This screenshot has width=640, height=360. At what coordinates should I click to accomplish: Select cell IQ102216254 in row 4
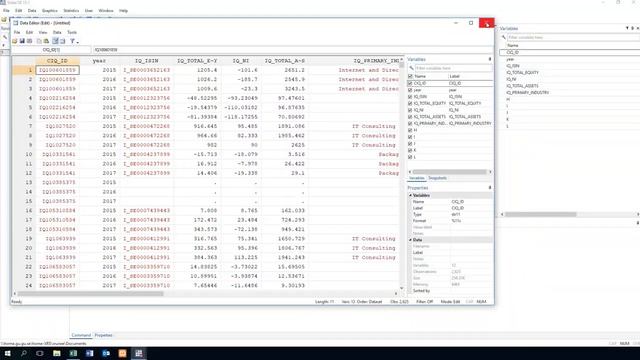coord(58,98)
